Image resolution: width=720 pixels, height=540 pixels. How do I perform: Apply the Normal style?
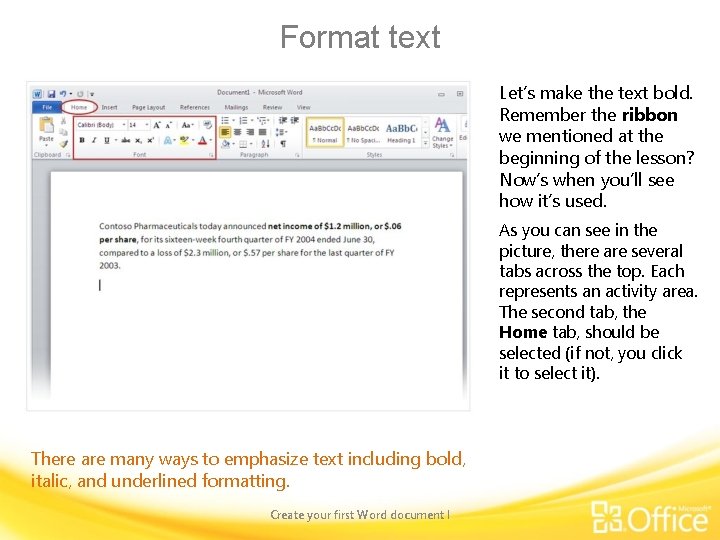click(x=325, y=132)
